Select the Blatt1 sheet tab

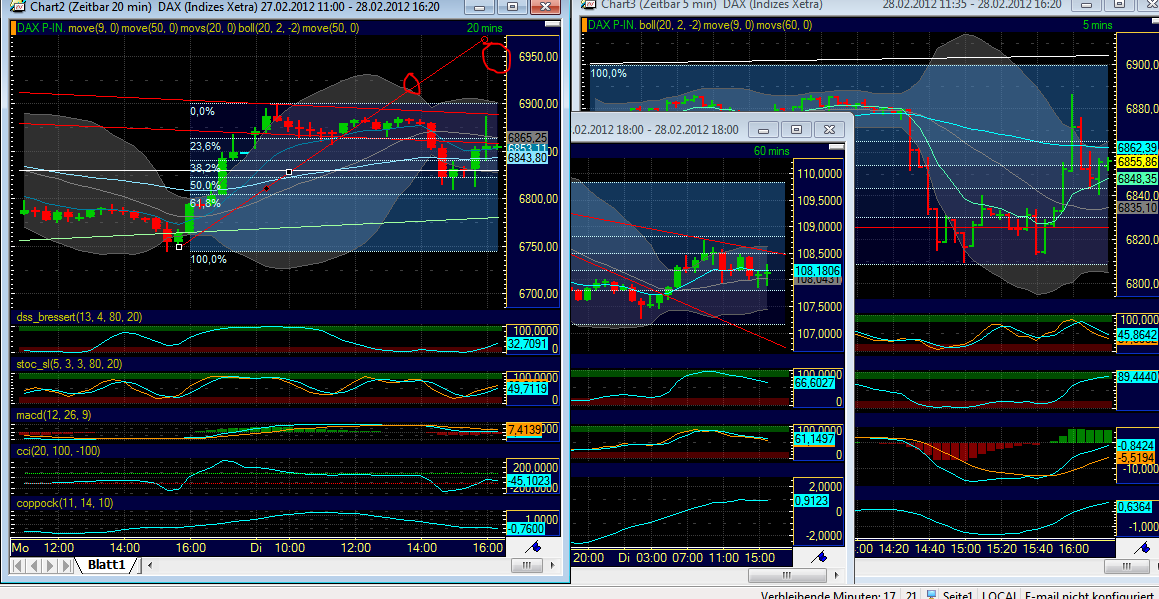[x=105, y=564]
